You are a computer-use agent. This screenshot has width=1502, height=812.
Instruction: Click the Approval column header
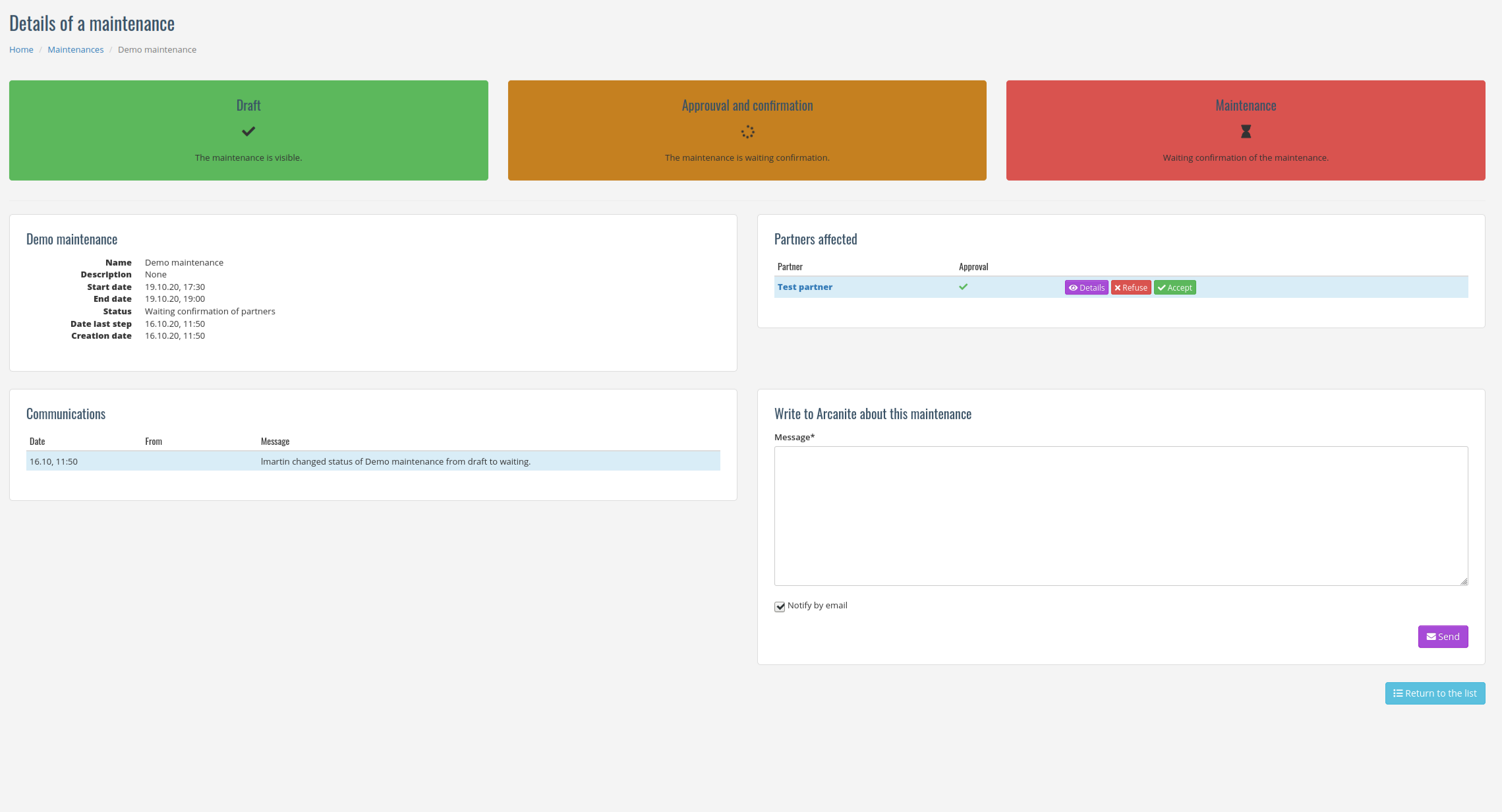(973, 266)
